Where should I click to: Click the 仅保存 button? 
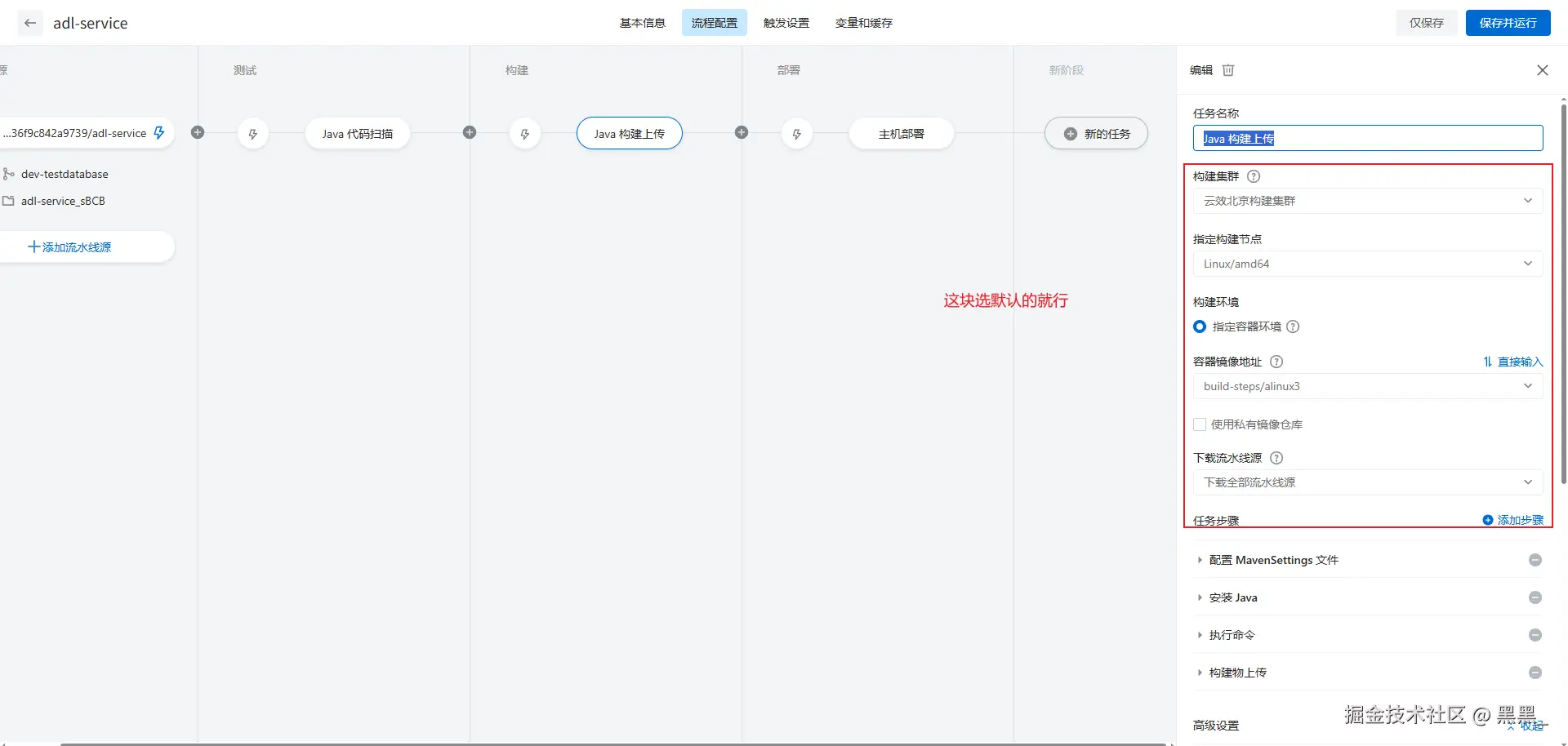(x=1427, y=23)
